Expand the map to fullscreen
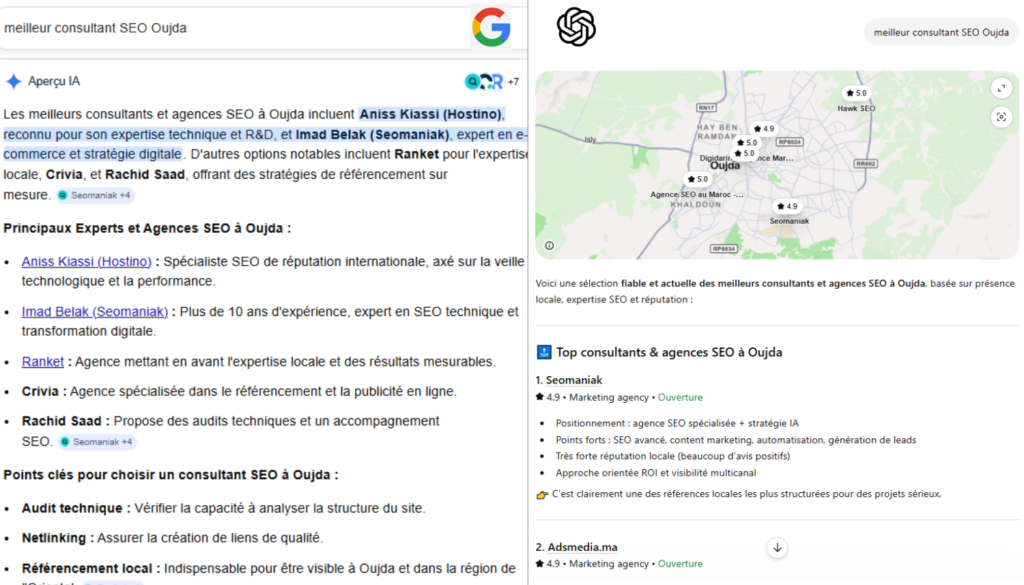1024x585 pixels. point(1001,88)
